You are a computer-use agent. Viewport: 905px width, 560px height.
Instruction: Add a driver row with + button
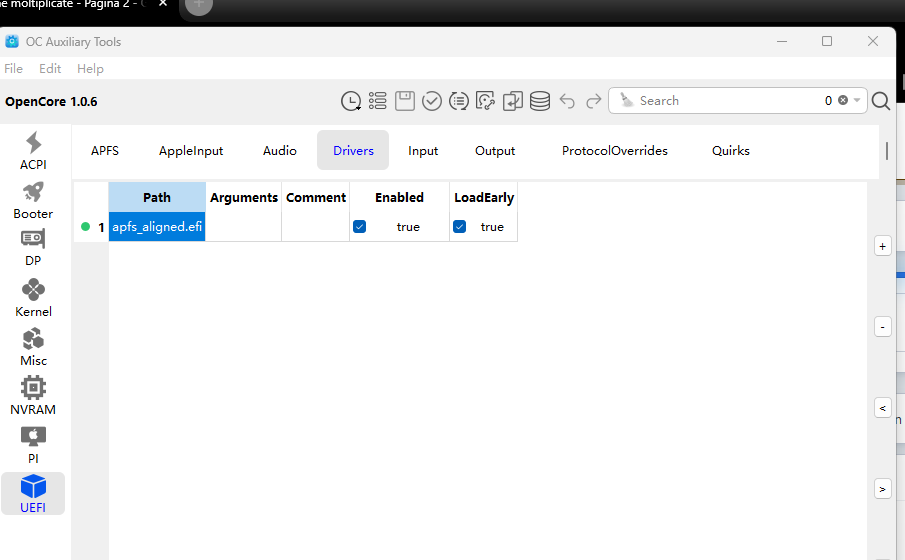point(882,247)
